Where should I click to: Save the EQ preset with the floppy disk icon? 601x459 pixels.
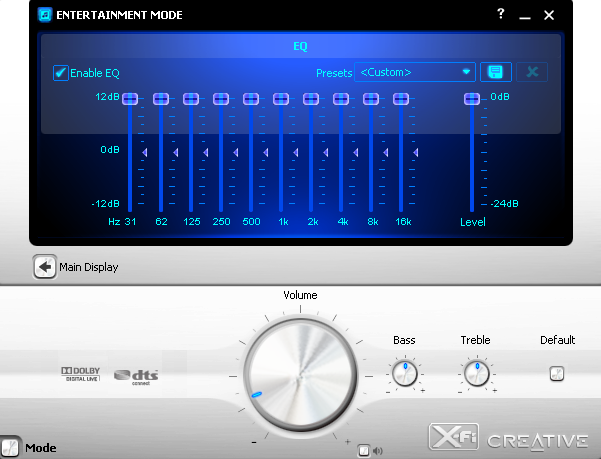tap(495, 72)
